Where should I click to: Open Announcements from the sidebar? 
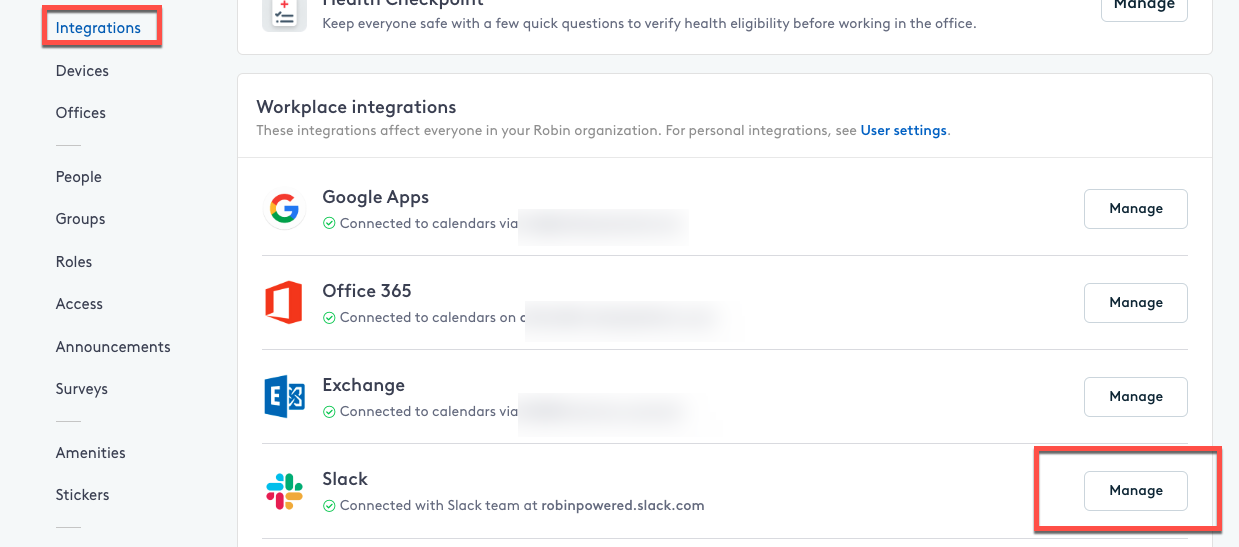(x=113, y=347)
